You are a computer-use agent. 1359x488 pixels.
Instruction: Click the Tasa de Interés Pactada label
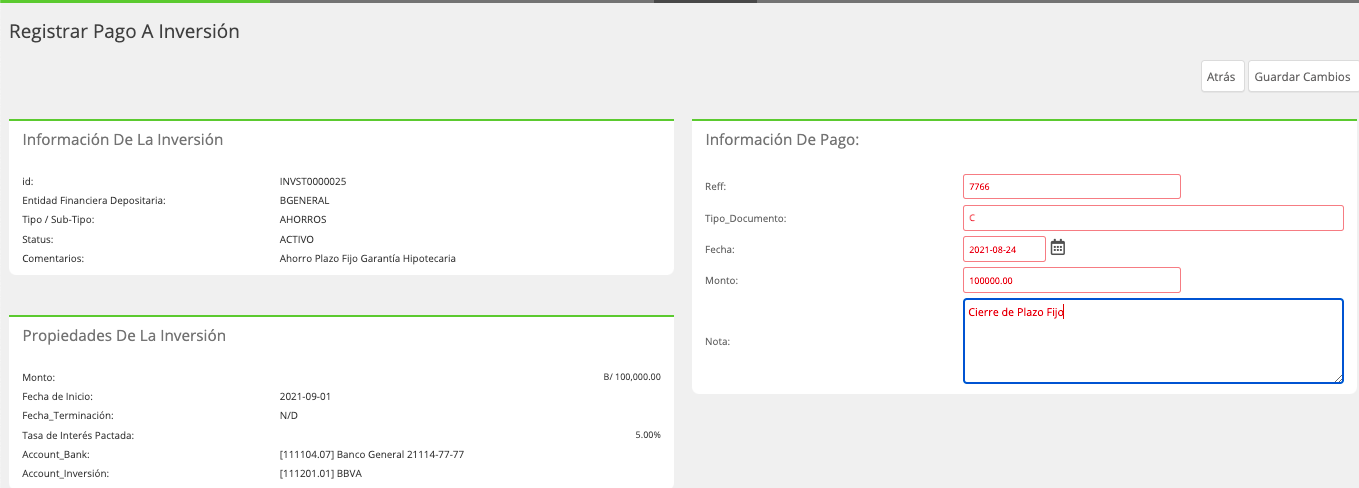(x=78, y=435)
